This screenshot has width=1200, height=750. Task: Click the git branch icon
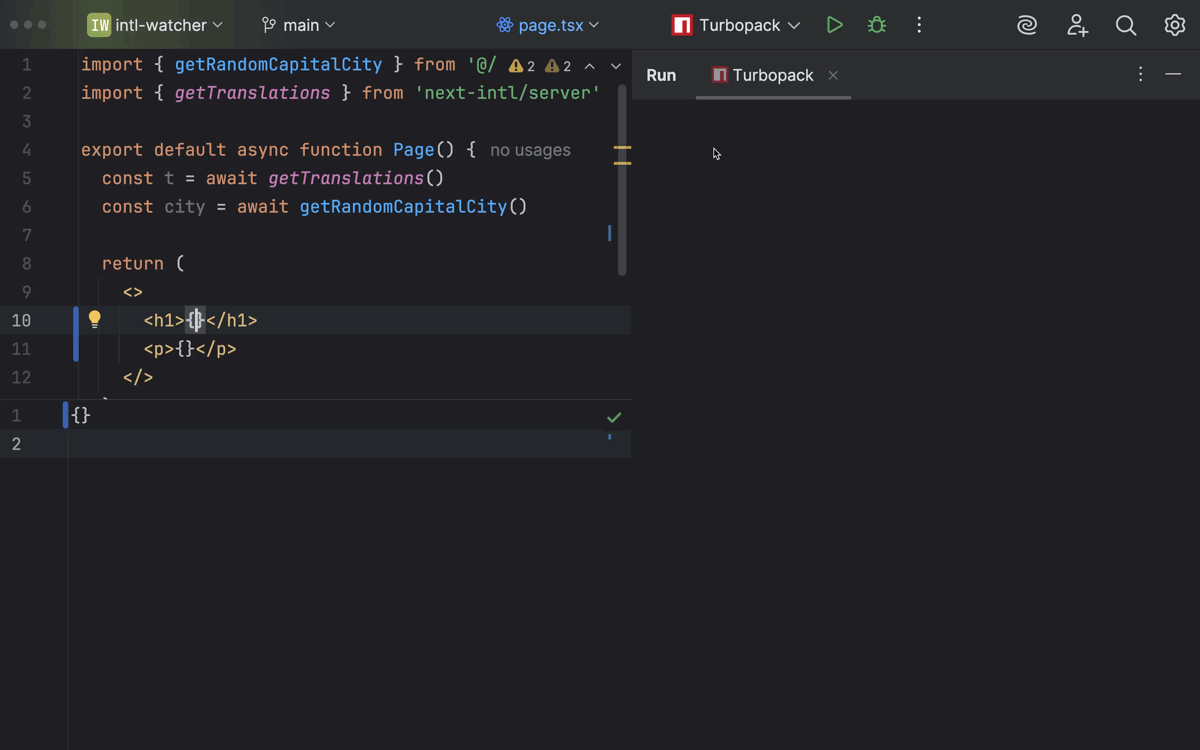pos(268,25)
